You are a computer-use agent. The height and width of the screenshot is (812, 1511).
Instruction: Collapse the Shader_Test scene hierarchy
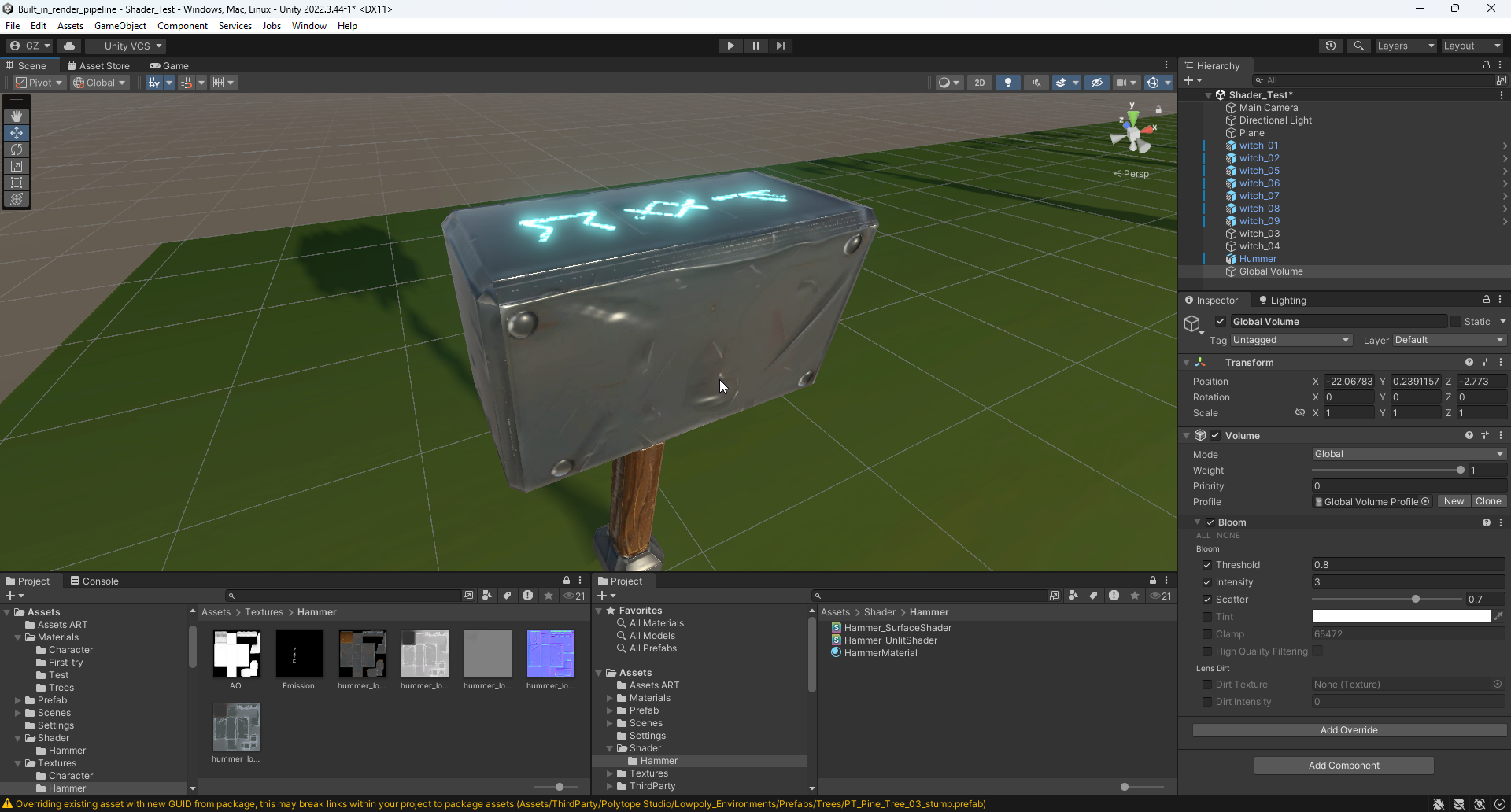(x=1209, y=95)
